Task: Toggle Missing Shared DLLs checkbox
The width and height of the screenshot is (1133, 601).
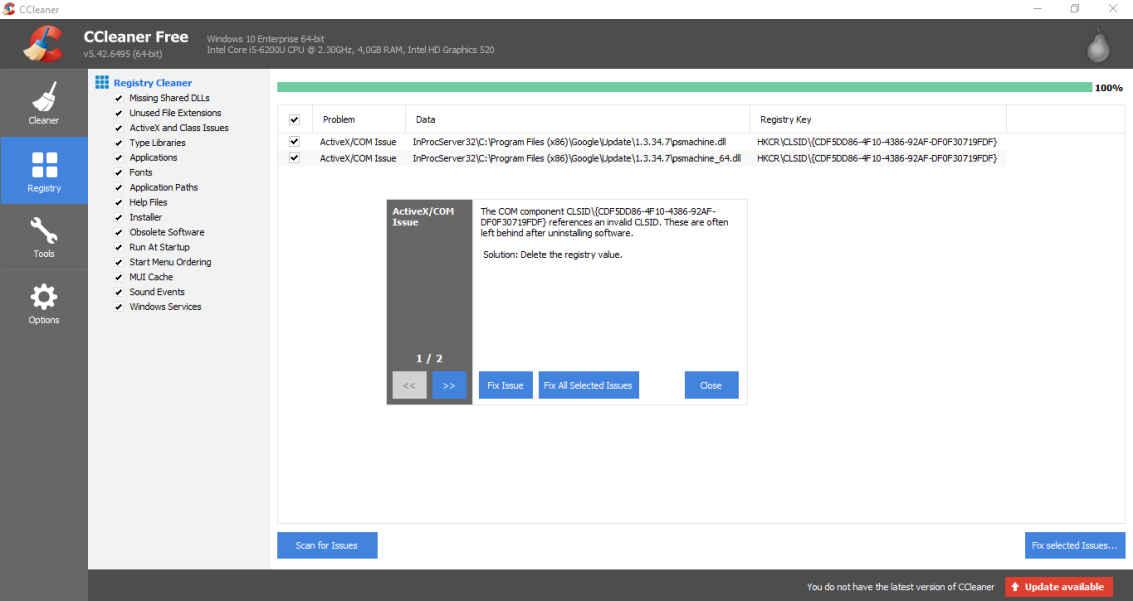Action: pos(119,98)
